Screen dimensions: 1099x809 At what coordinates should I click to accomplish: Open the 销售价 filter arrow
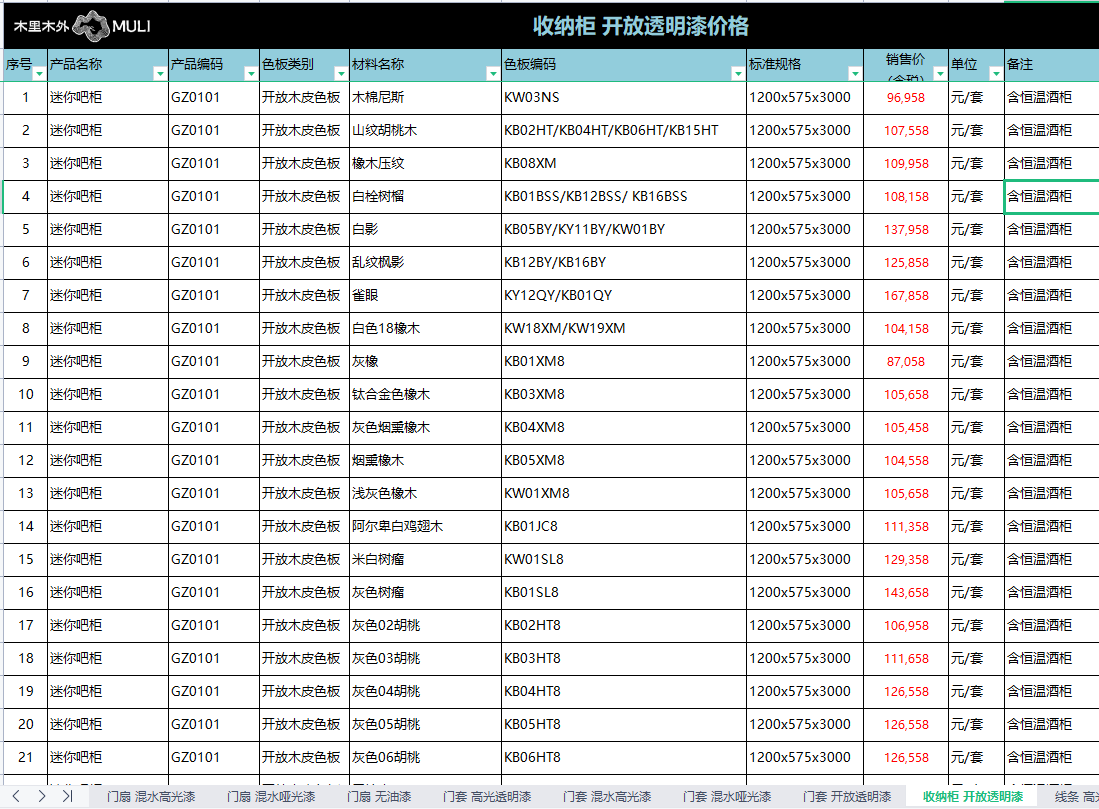(x=939, y=73)
